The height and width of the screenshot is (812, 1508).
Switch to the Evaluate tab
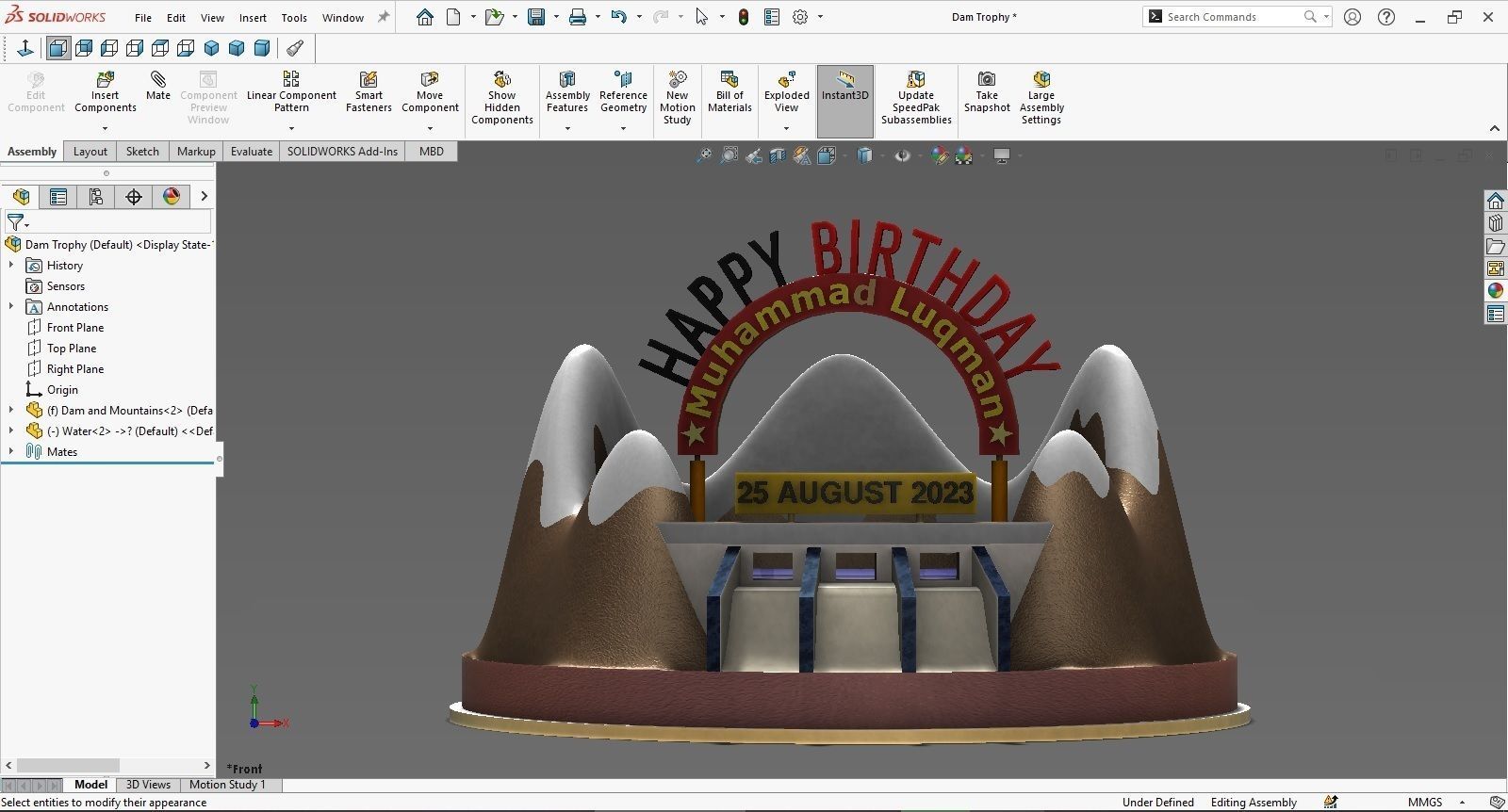pyautogui.click(x=252, y=152)
